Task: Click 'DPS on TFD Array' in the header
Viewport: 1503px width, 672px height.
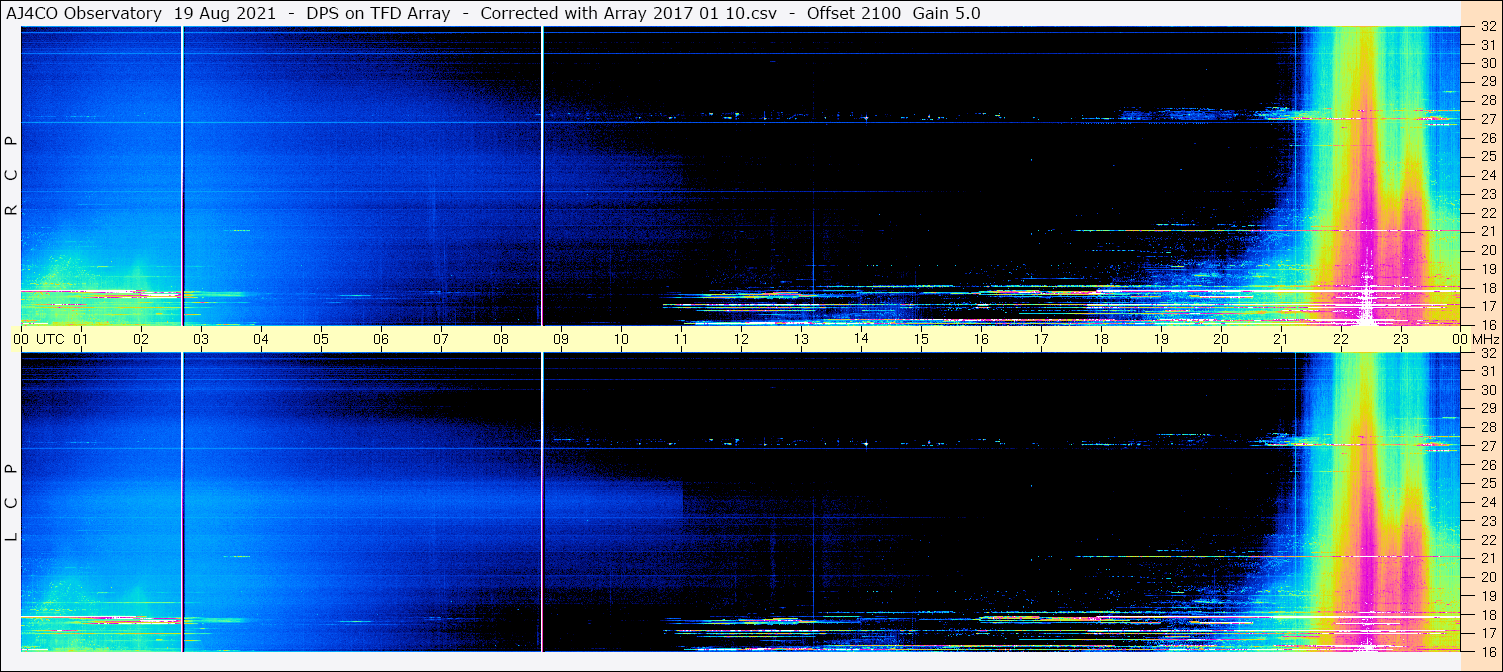Action: click(379, 13)
